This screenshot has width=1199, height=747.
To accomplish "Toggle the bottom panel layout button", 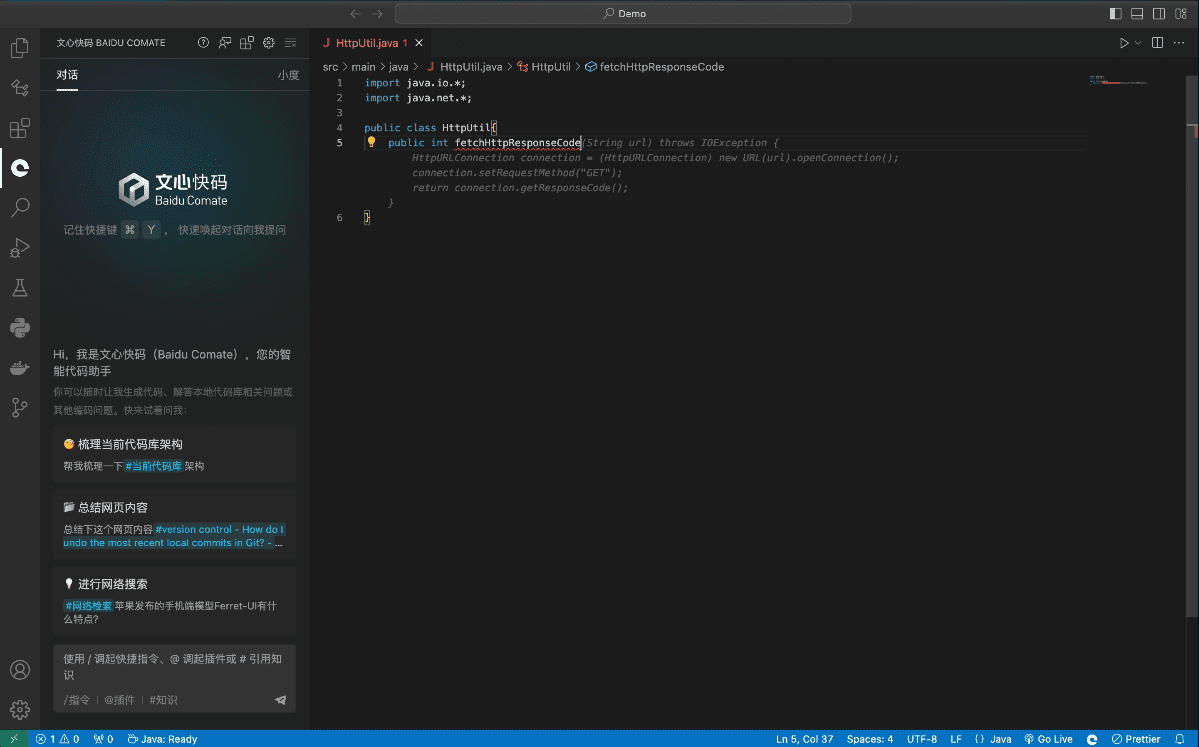I will coord(1137,14).
